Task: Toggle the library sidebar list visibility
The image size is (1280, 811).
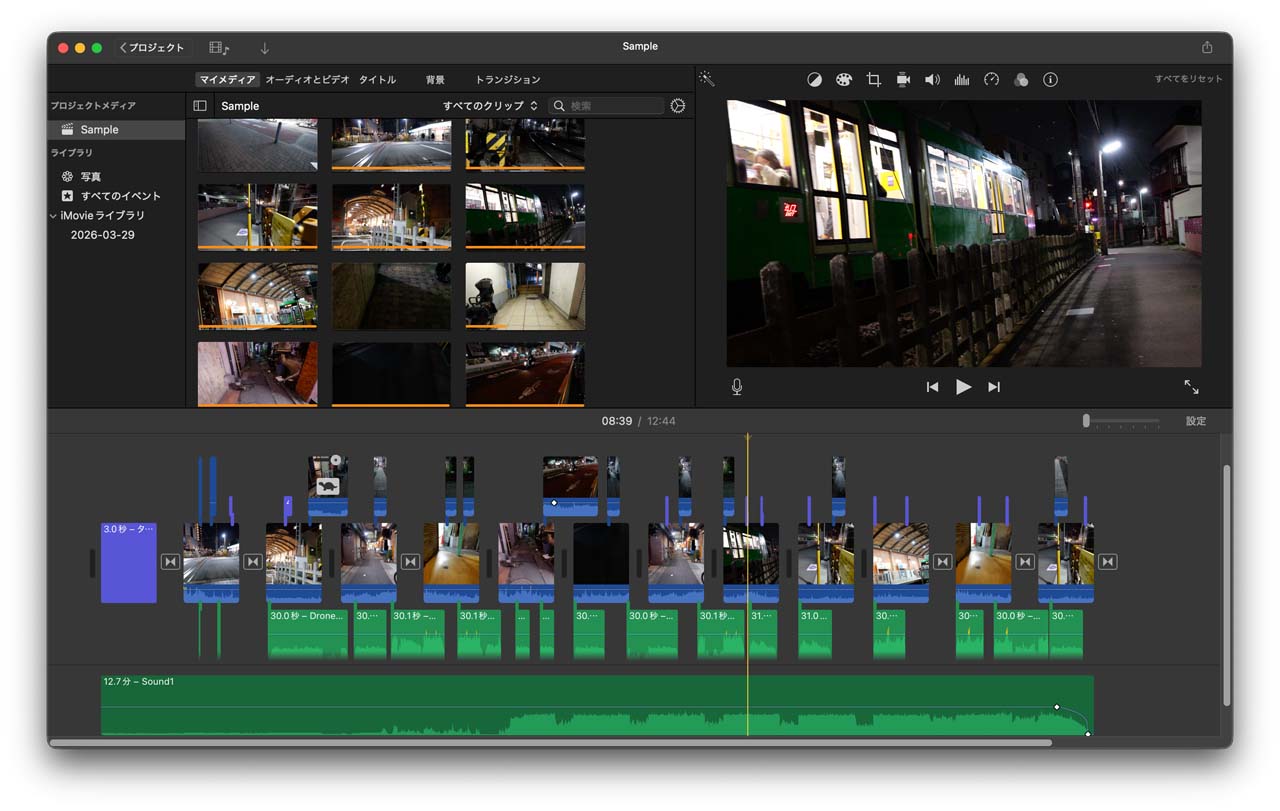Action: pos(200,106)
